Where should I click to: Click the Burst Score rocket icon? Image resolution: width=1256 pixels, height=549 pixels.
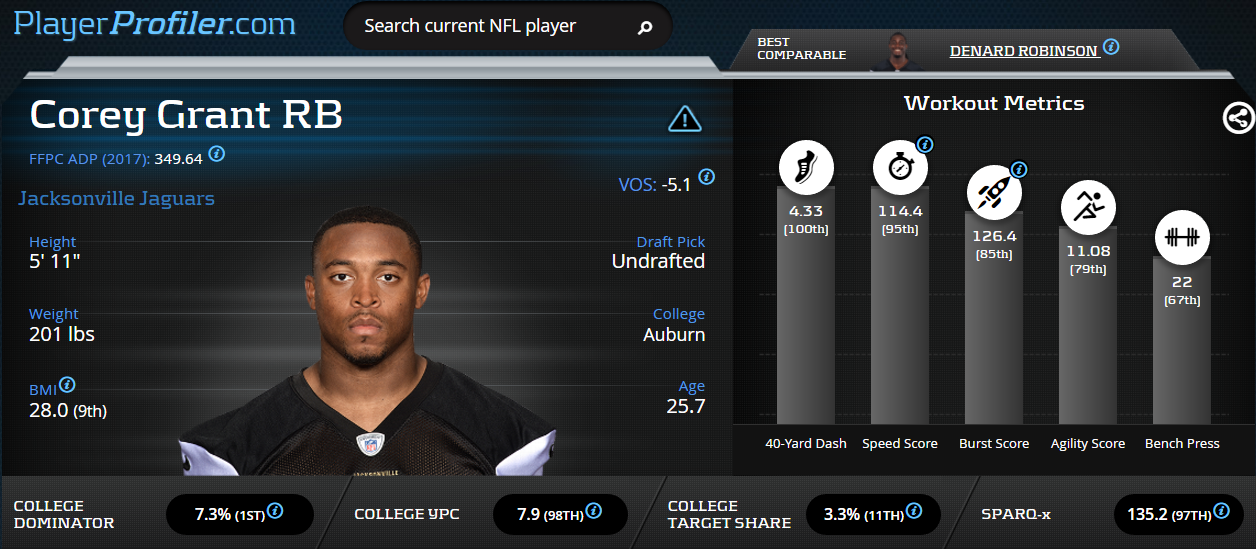tap(994, 192)
